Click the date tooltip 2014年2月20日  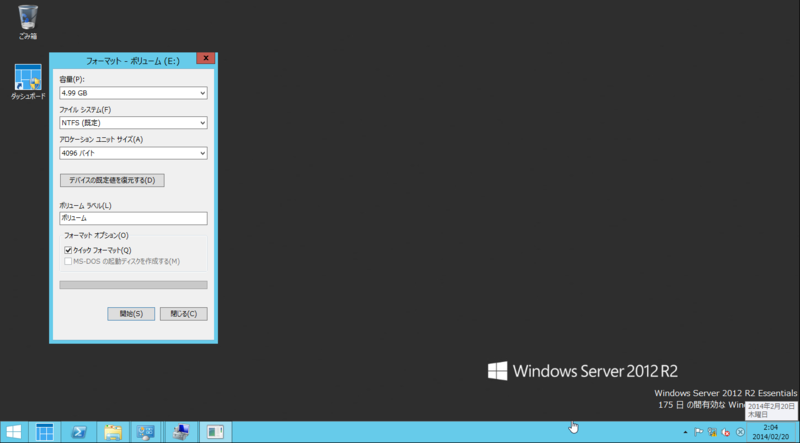pyautogui.click(x=771, y=410)
